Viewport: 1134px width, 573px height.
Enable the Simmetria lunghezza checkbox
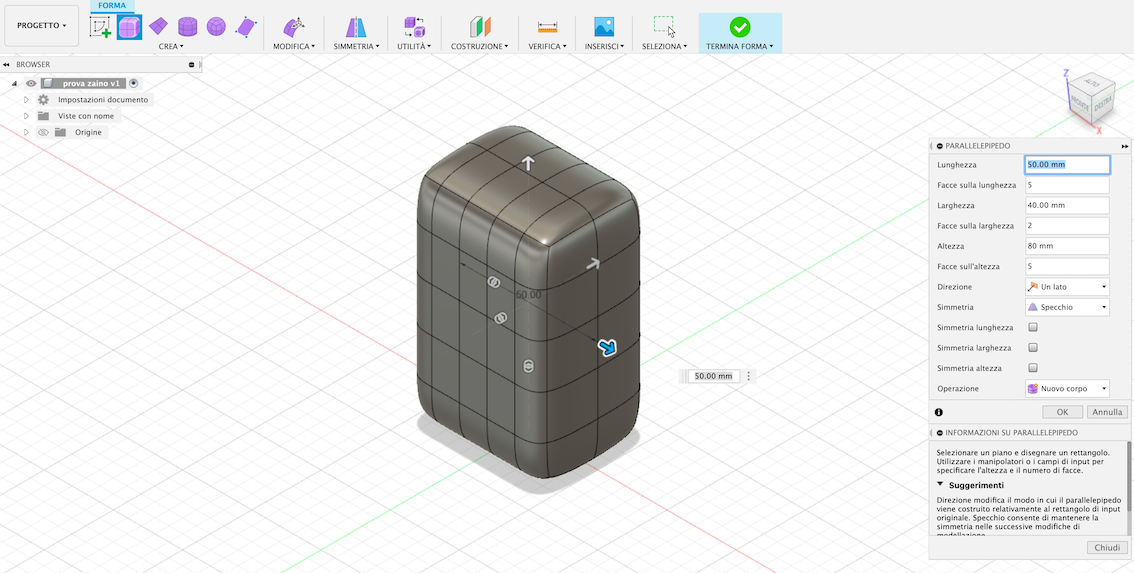1033,327
